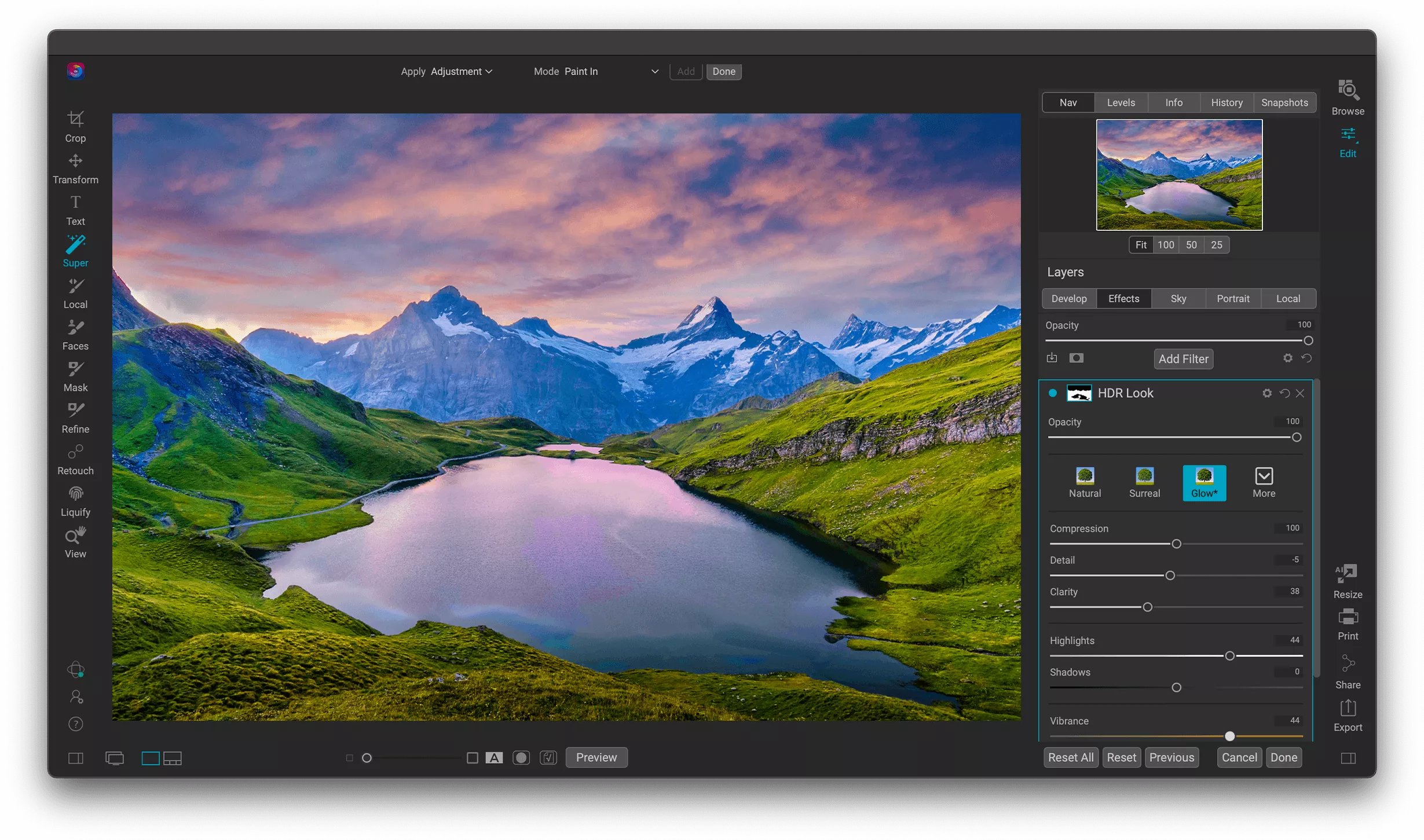The height and width of the screenshot is (840, 1424).
Task: Enable the Glow HDR preset
Action: pos(1204,481)
